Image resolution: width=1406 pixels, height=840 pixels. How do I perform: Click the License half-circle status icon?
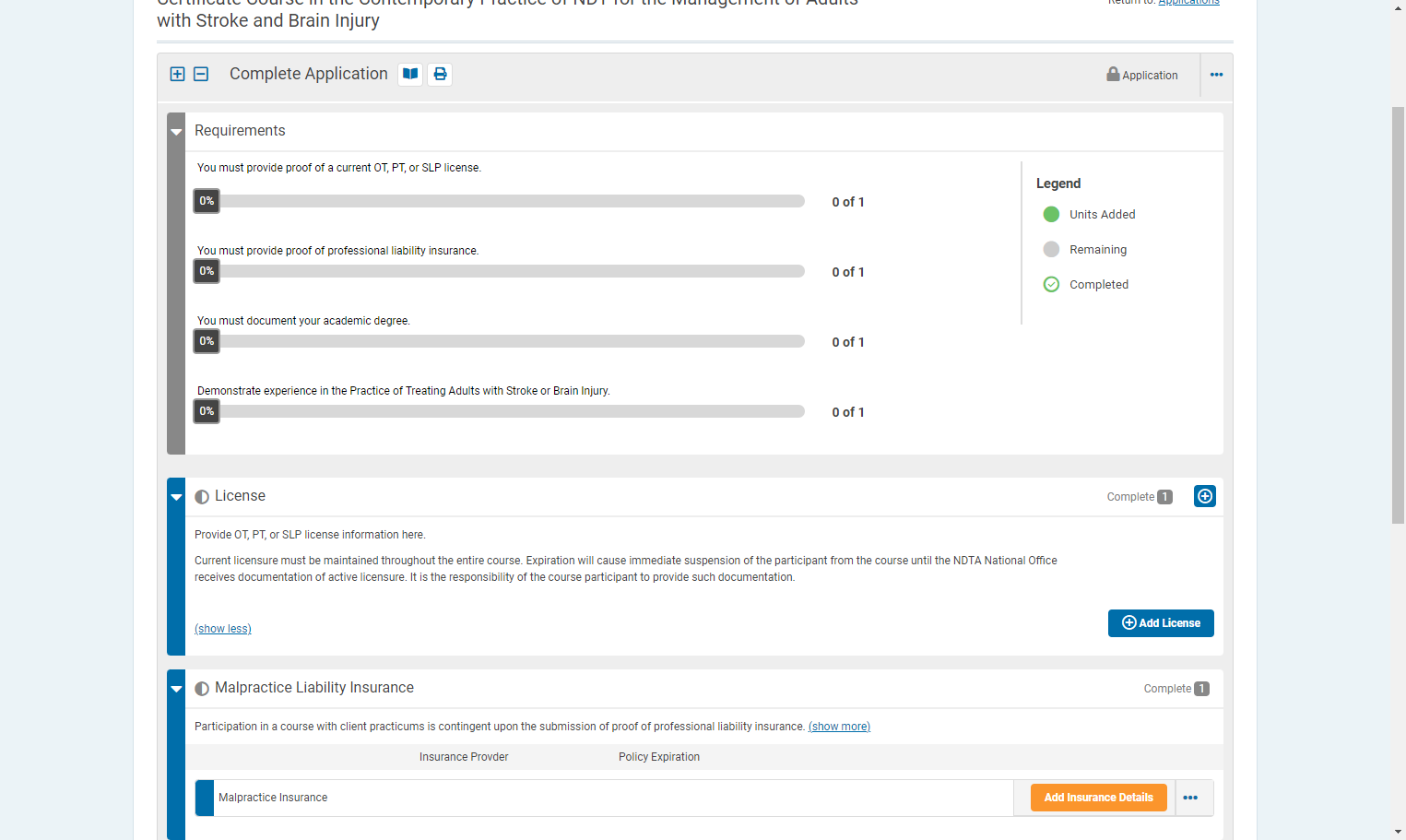202,497
